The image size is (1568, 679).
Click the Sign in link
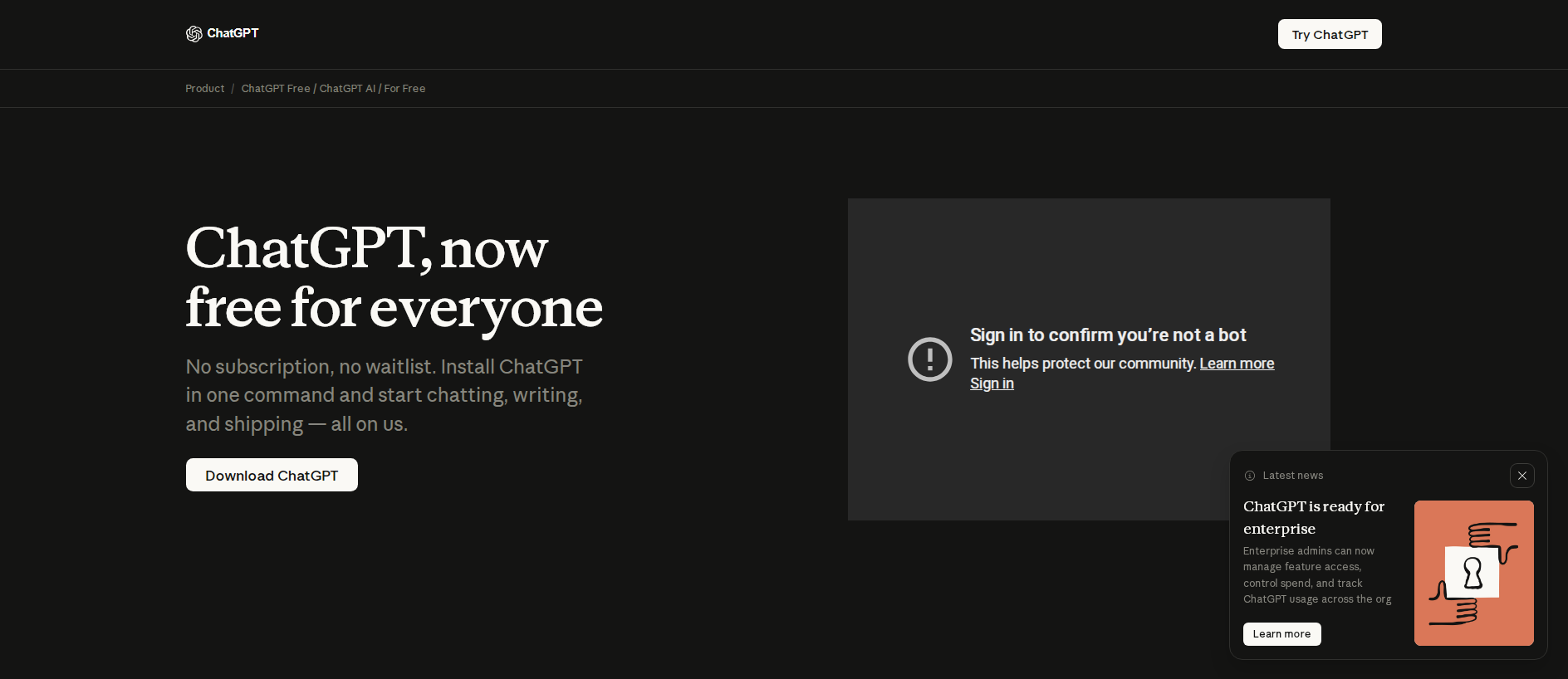point(992,383)
